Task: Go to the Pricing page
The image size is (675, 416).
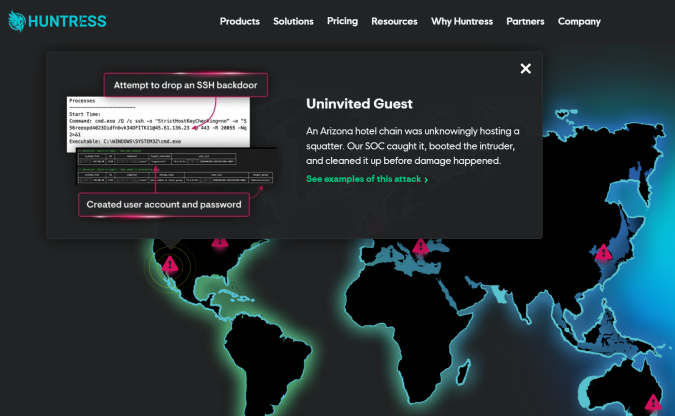Action: (x=342, y=21)
